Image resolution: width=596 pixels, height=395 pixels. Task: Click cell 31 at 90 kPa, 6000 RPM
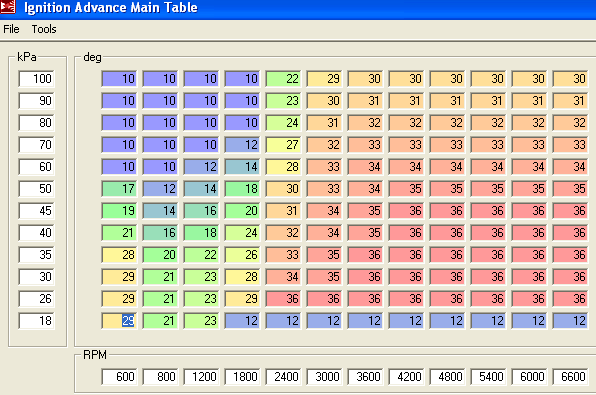click(529, 101)
